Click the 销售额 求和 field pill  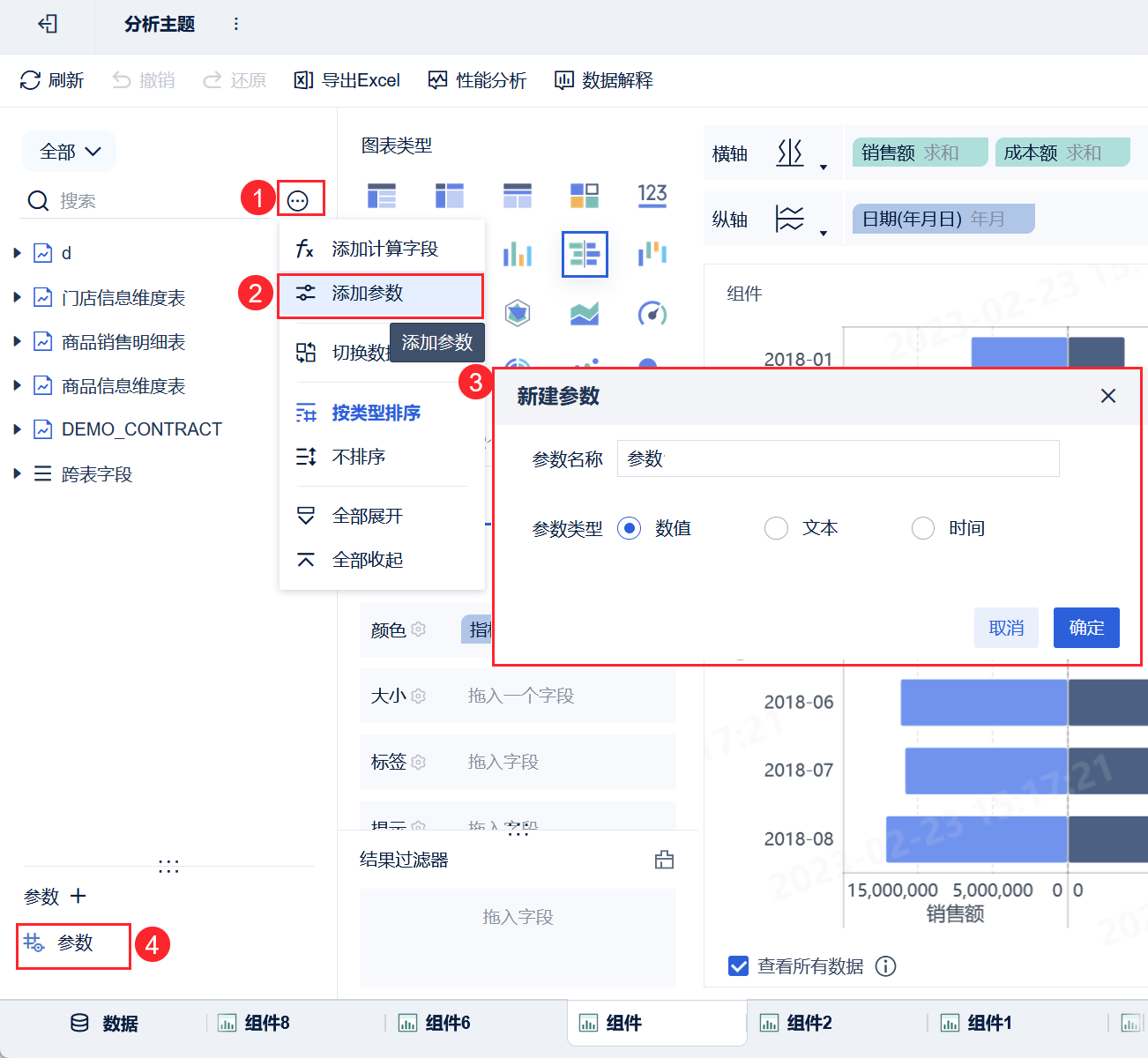(920, 153)
